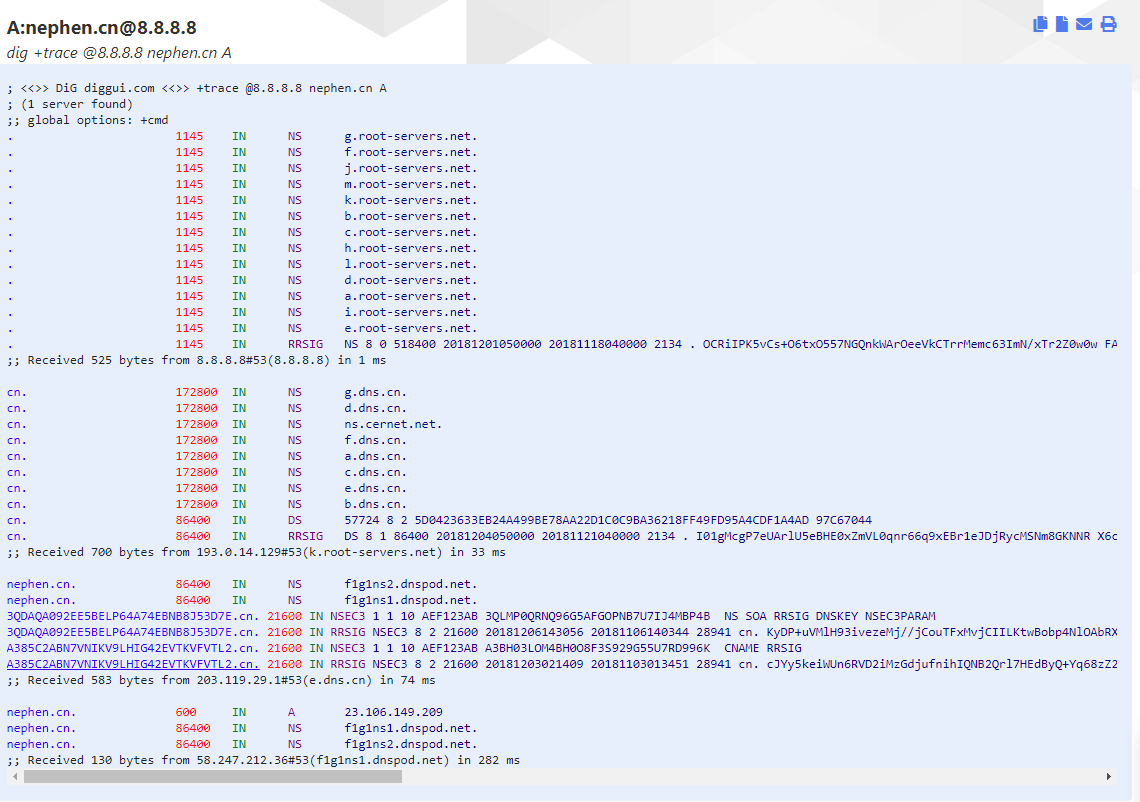Select f.root-servers.net. entry

tap(411, 152)
